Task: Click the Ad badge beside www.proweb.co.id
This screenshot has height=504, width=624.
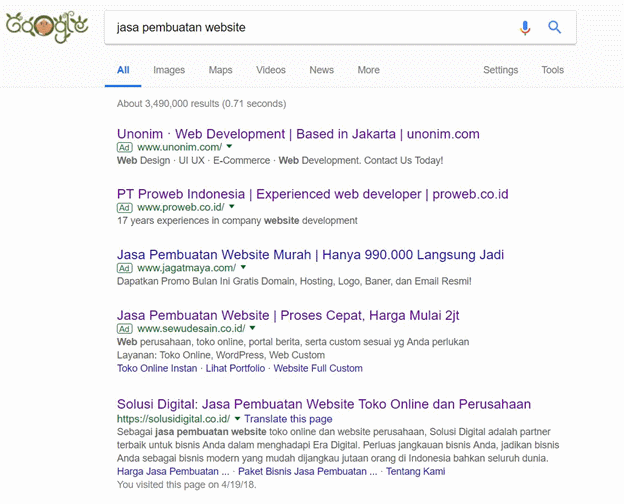Action: [x=125, y=207]
